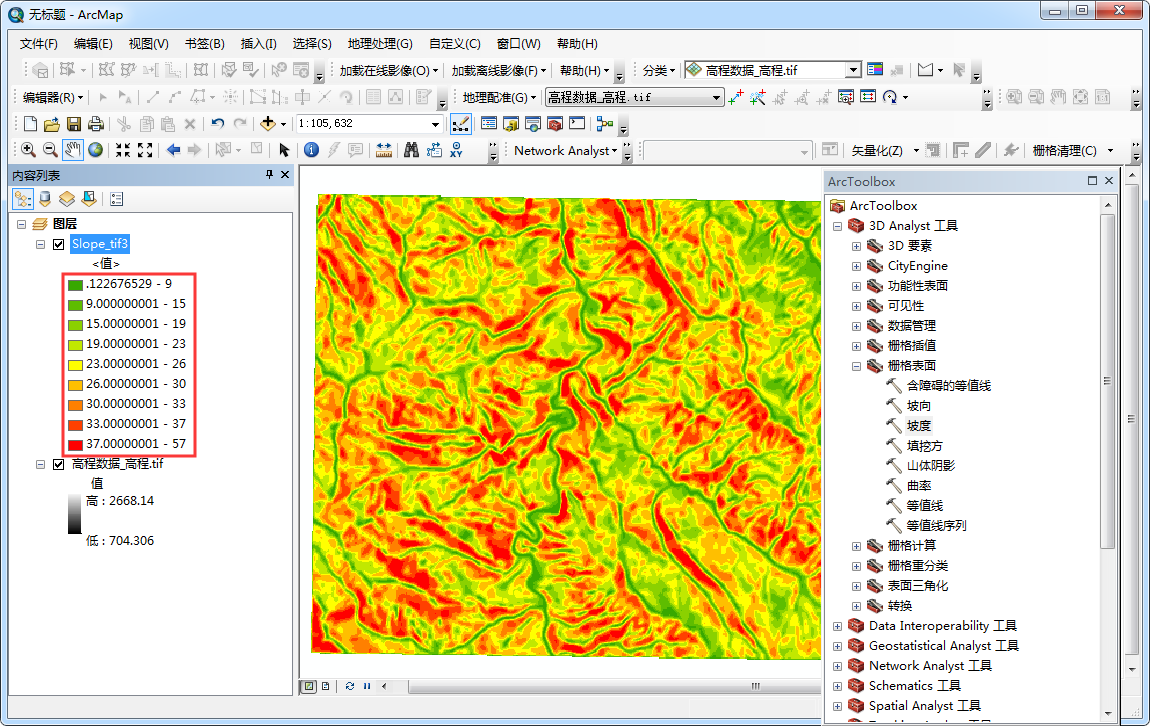
Task: Click the 加载离线影像(F) button
Action: click(499, 70)
